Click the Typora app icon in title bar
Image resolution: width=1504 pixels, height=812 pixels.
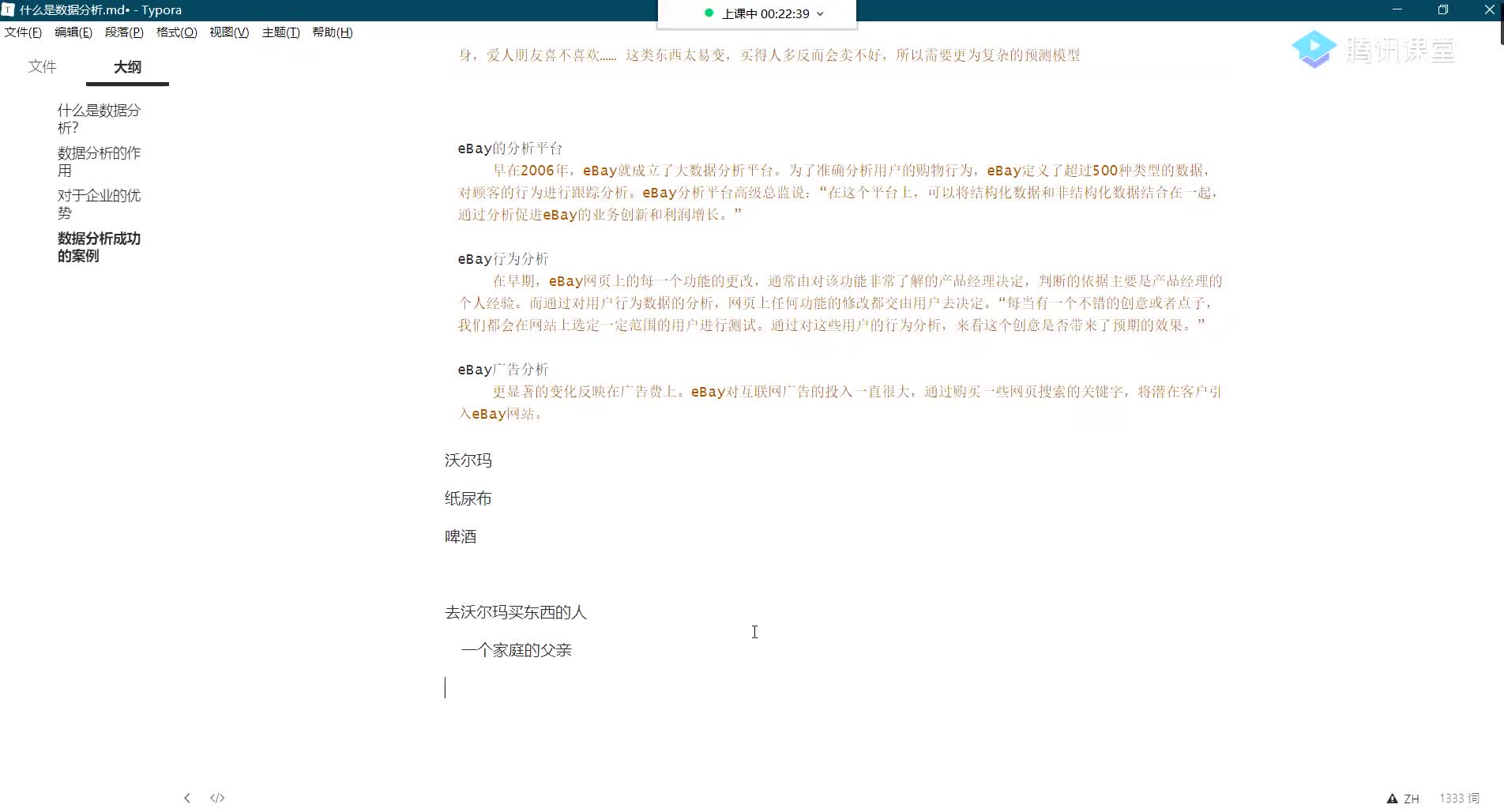[x=8, y=9]
